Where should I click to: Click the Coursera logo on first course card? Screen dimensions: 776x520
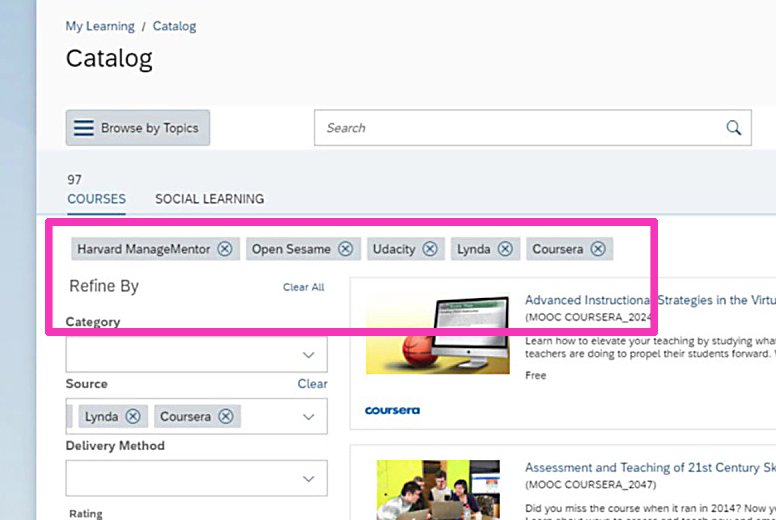[x=392, y=410]
